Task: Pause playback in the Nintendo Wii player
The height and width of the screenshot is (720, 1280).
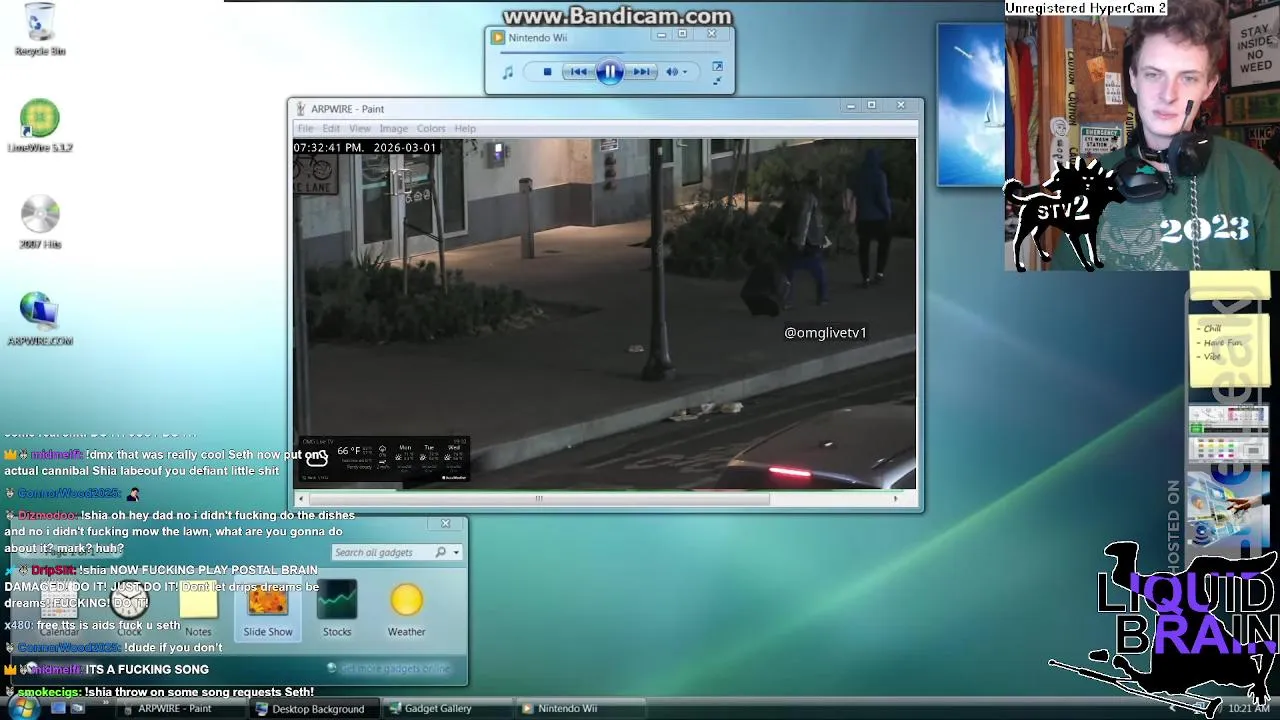Action: coord(610,71)
